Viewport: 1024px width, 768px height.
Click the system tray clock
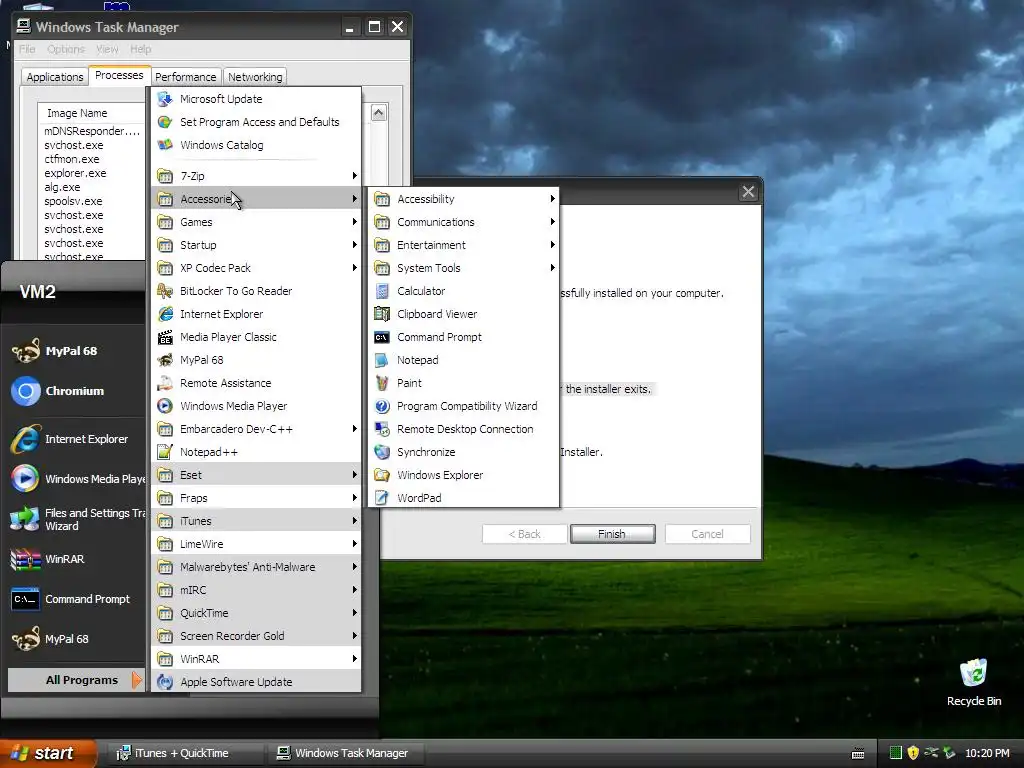(987, 753)
